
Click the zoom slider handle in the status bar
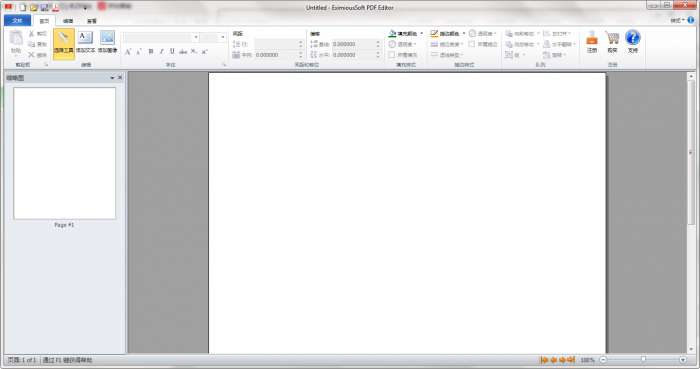click(x=643, y=360)
